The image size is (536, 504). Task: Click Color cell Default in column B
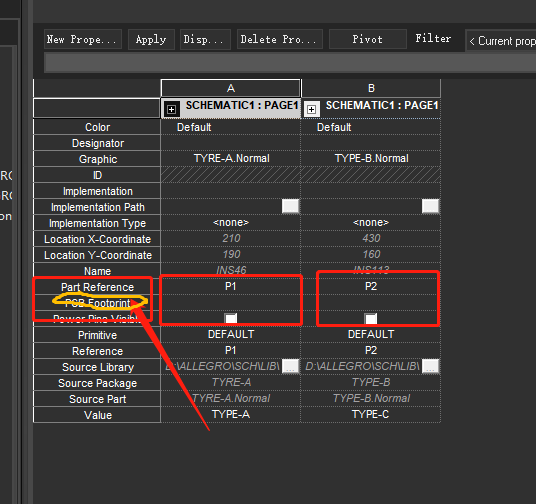click(x=371, y=127)
